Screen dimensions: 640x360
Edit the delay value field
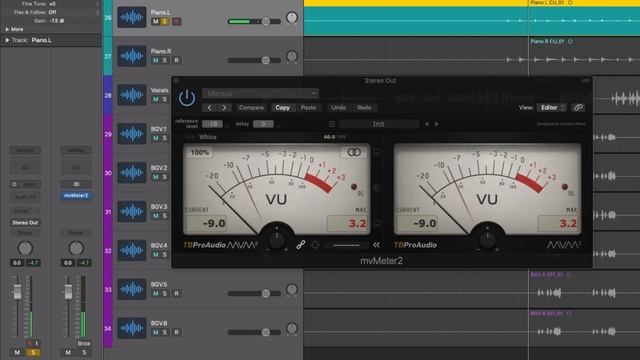[263, 124]
